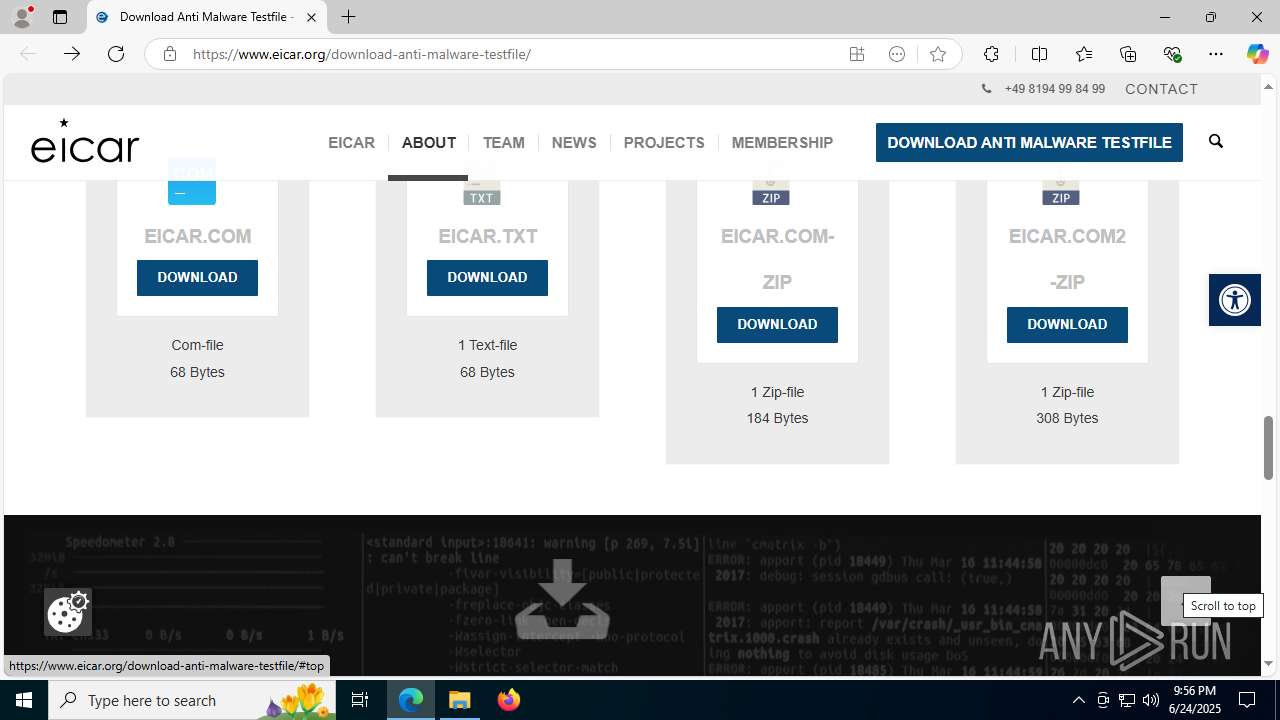Add this page to favorites
Viewport: 1280px width, 720px height.
click(938, 54)
